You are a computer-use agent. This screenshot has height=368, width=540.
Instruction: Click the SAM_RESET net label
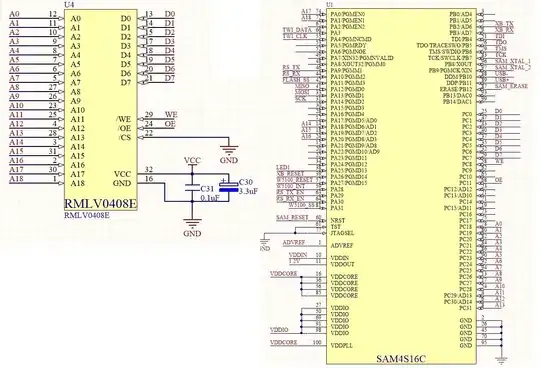[292, 218]
